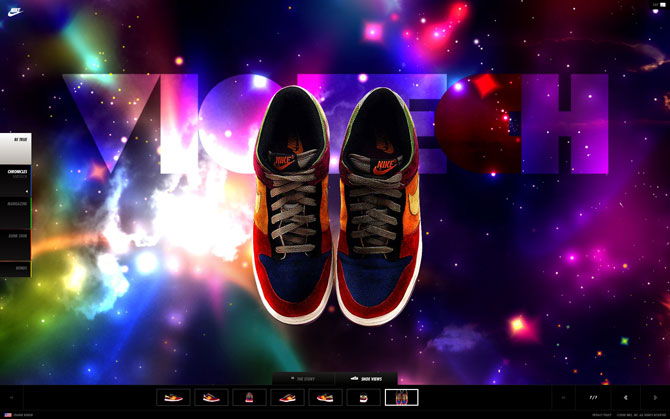This screenshot has height=419, width=670.
Task: Open the Privacy Policy footer link
Action: (602, 415)
